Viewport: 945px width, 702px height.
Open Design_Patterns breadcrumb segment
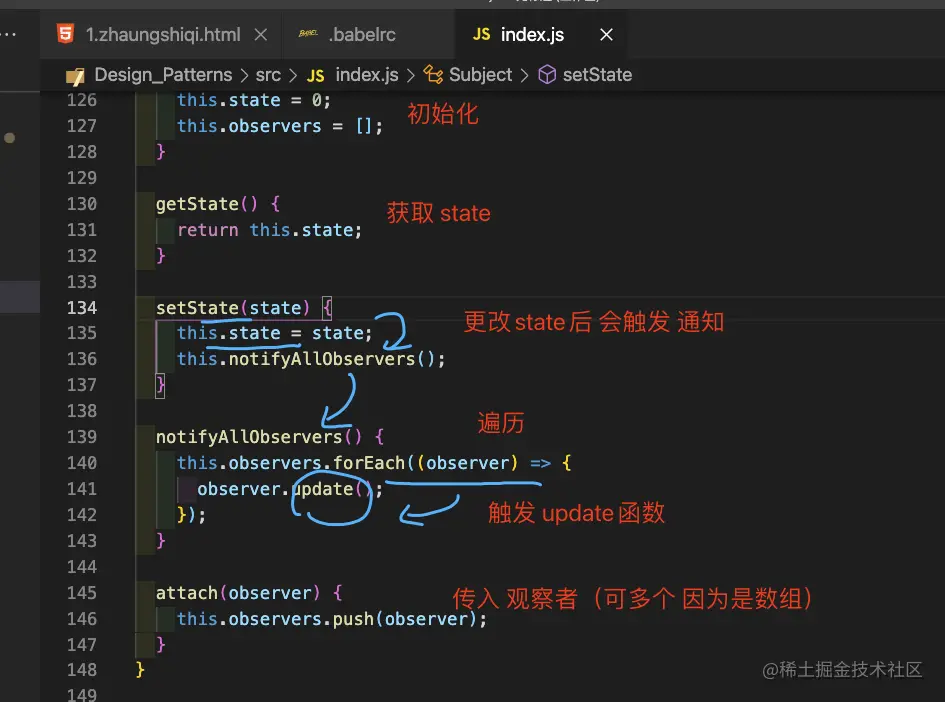[x=163, y=75]
